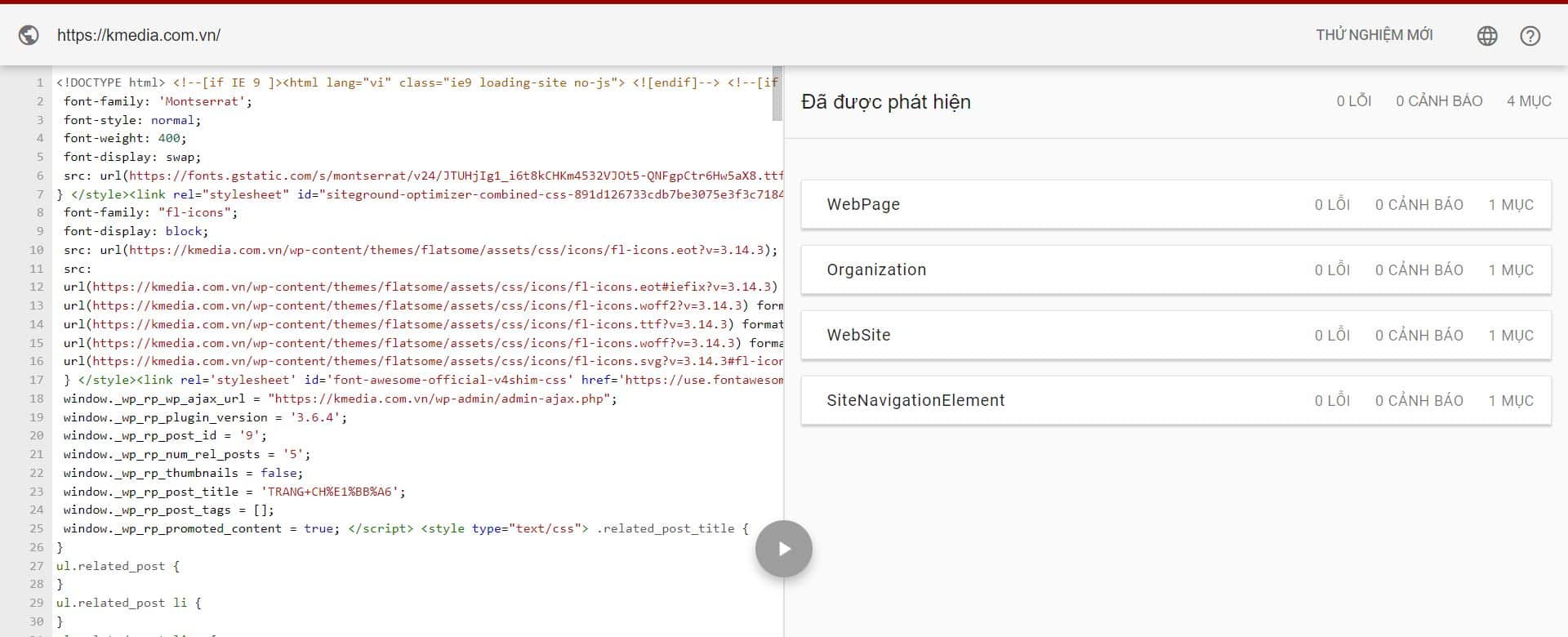Click code line font-family: 'Montserrat'

point(158,101)
